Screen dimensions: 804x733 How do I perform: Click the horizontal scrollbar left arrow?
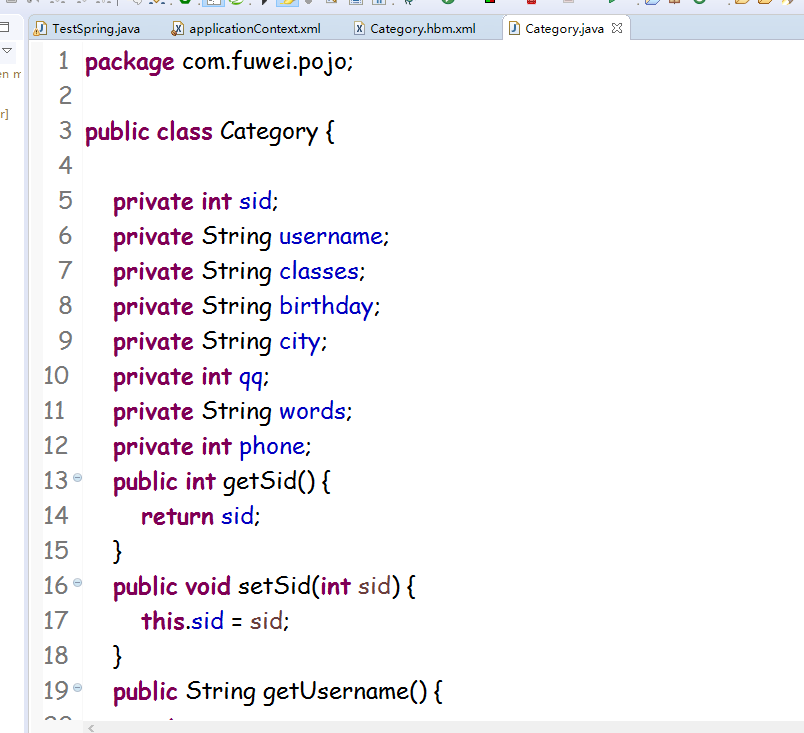(x=91, y=728)
